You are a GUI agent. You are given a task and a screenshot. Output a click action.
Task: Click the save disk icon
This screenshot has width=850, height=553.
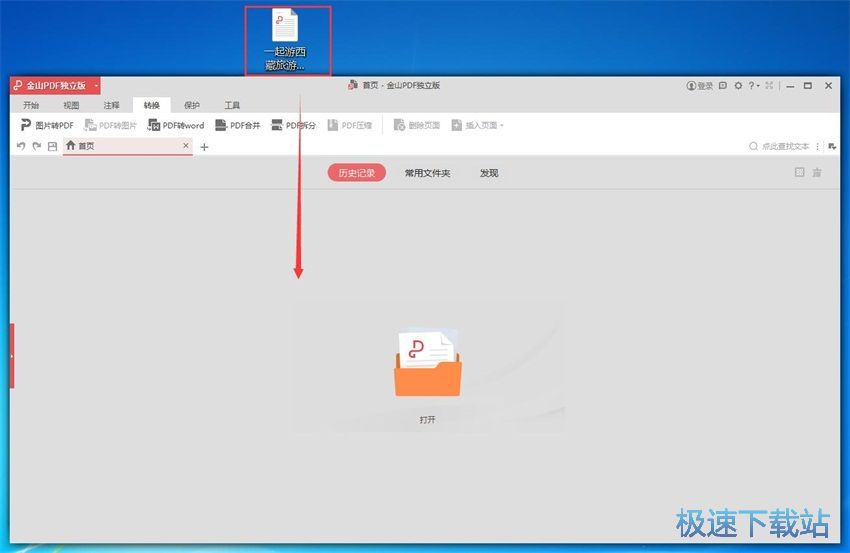coord(53,146)
